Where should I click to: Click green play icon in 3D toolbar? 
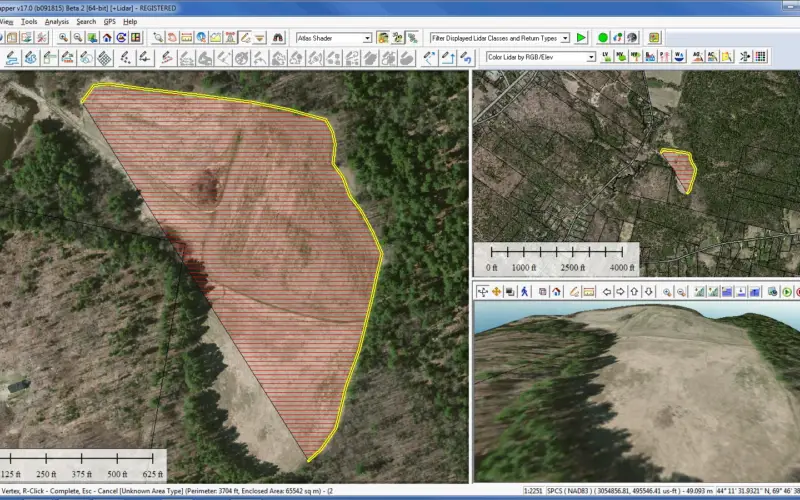click(x=787, y=292)
